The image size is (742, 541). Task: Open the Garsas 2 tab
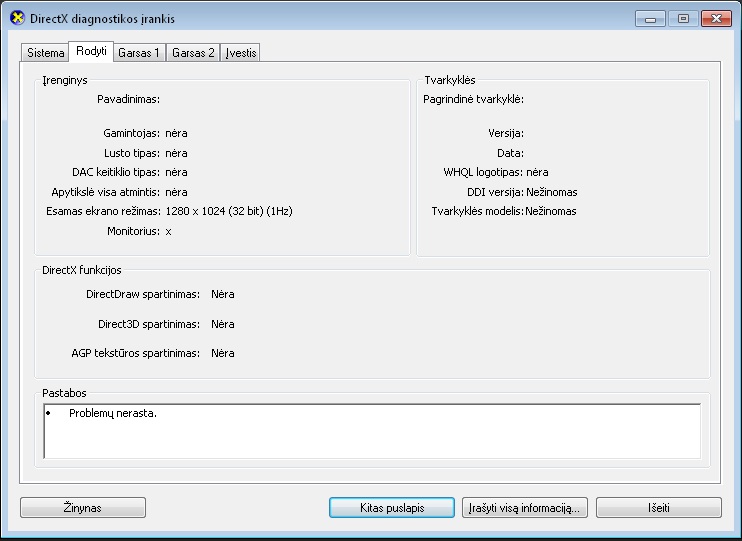tap(193, 53)
